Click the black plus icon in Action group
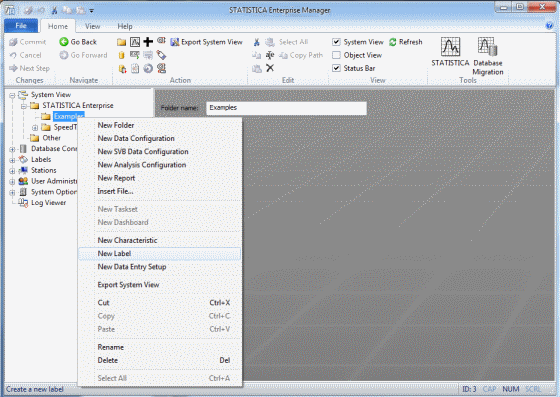 pos(148,42)
